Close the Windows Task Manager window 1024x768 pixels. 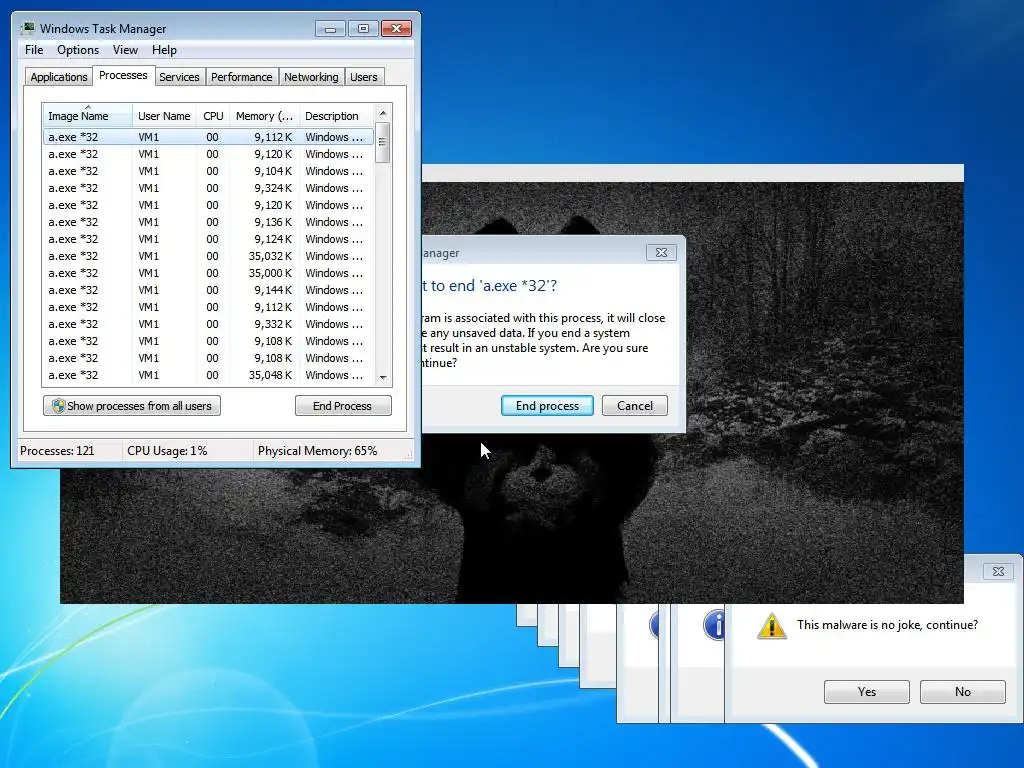click(396, 29)
